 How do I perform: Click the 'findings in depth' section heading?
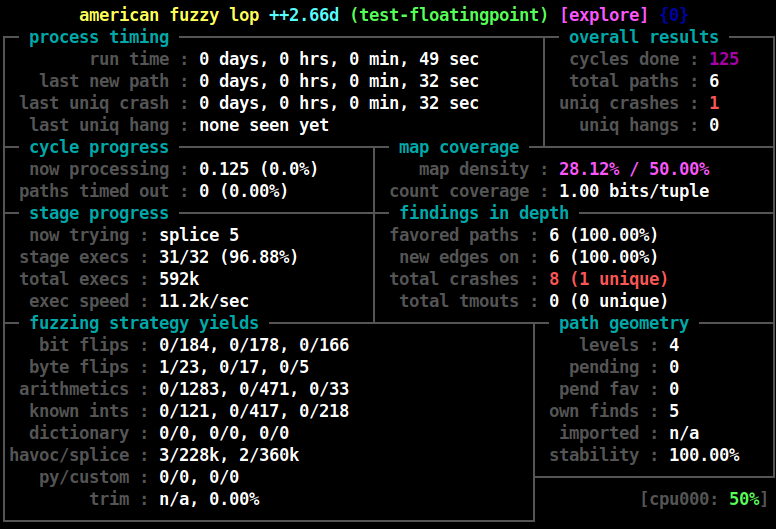click(484, 213)
